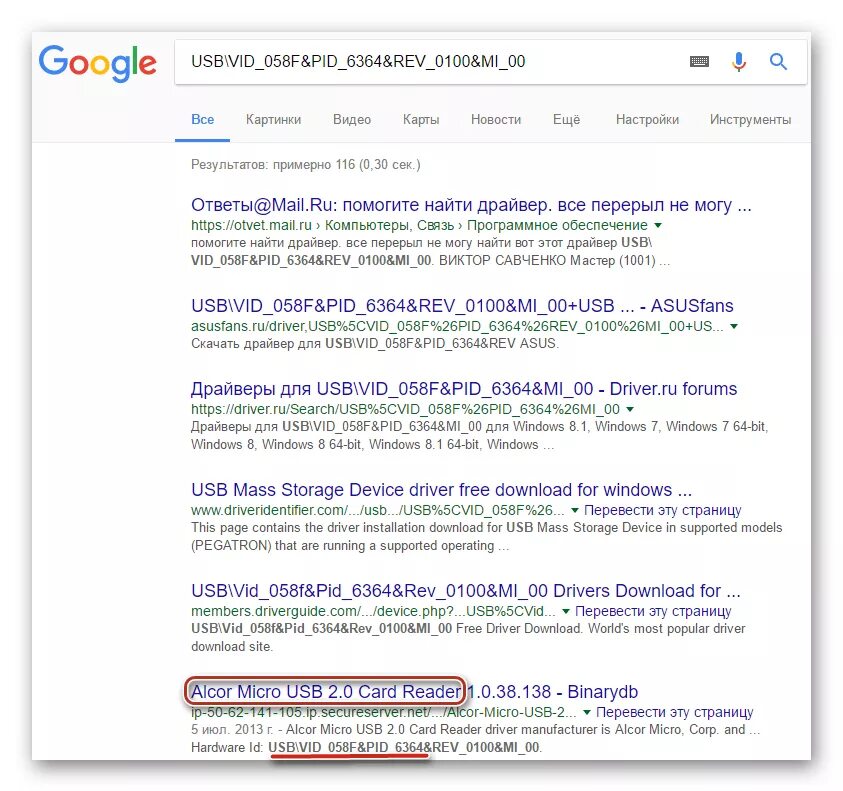Click the https://otvet.mail.ru breadcrumb URL

coord(419,225)
